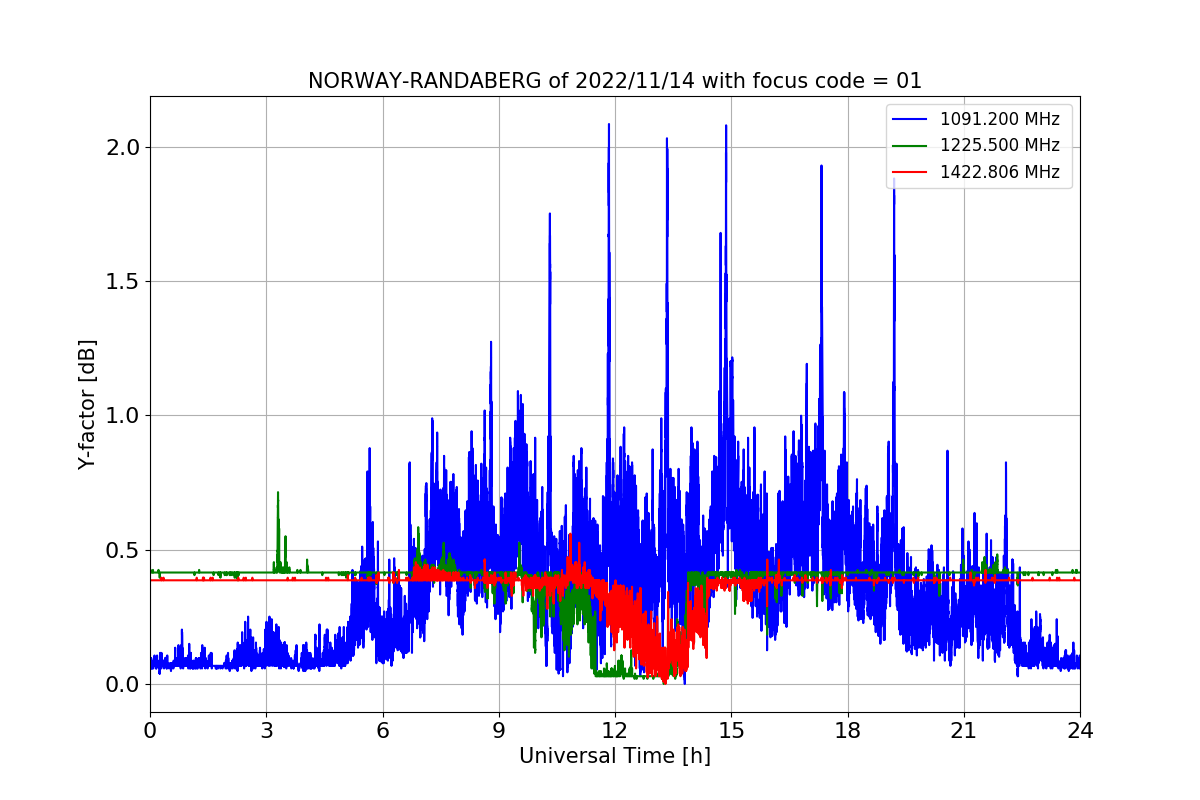Click the chart title NORWAY-RANDABERG of 2022/11/14
The width and height of the screenshot is (1200, 800).
click(615, 81)
